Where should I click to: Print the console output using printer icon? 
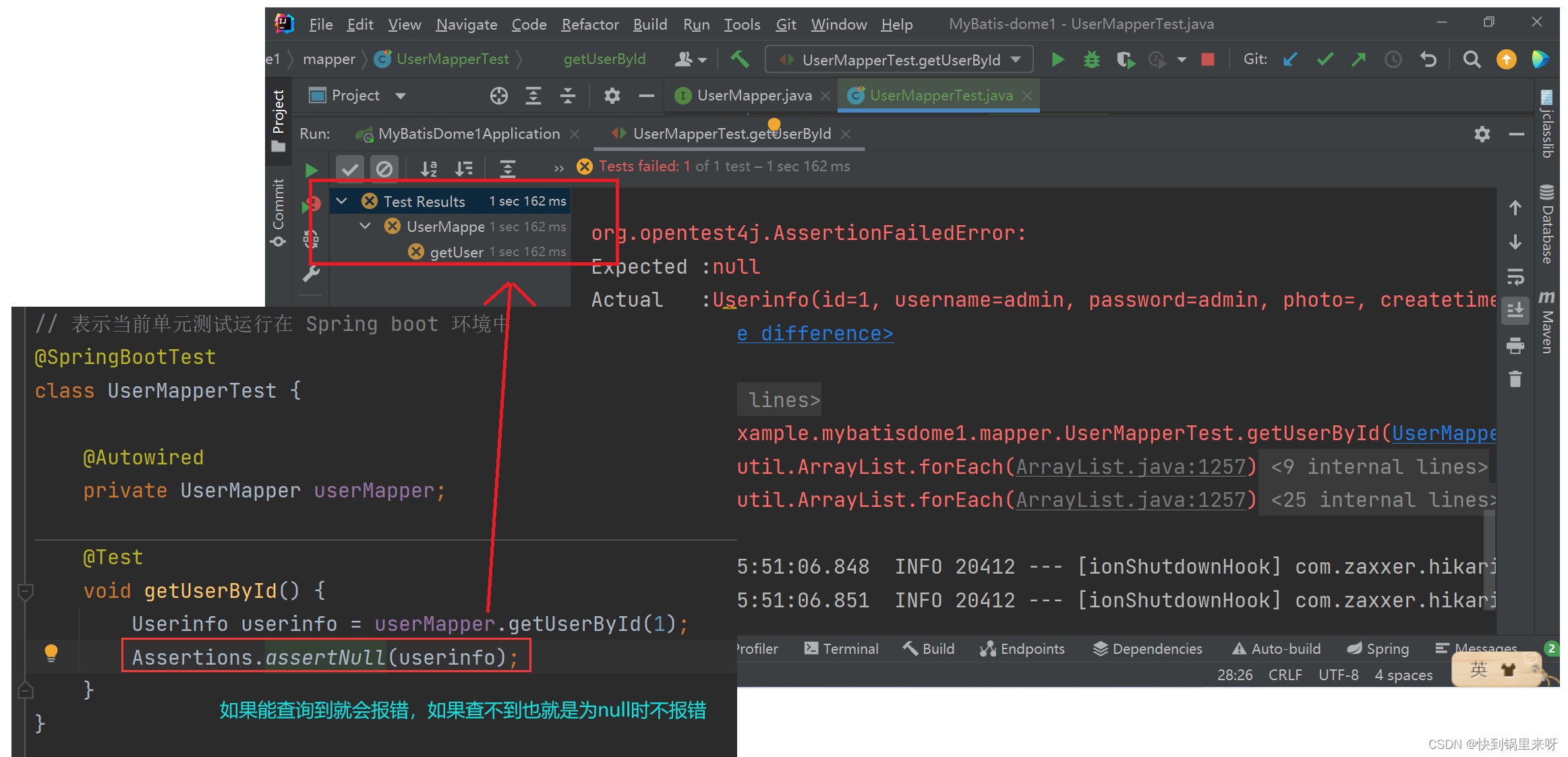[x=1515, y=346]
